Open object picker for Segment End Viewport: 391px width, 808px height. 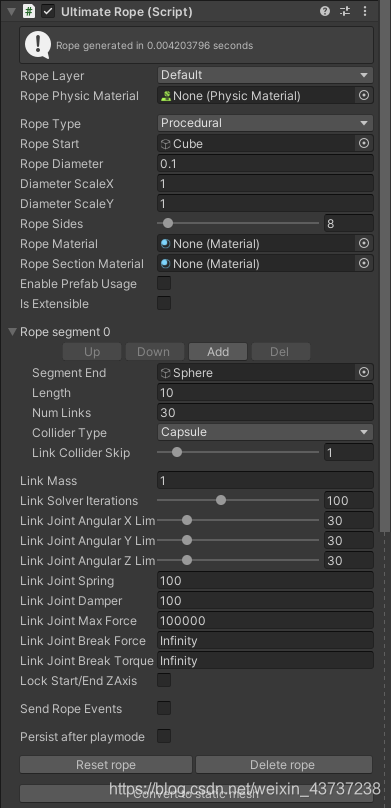364,372
